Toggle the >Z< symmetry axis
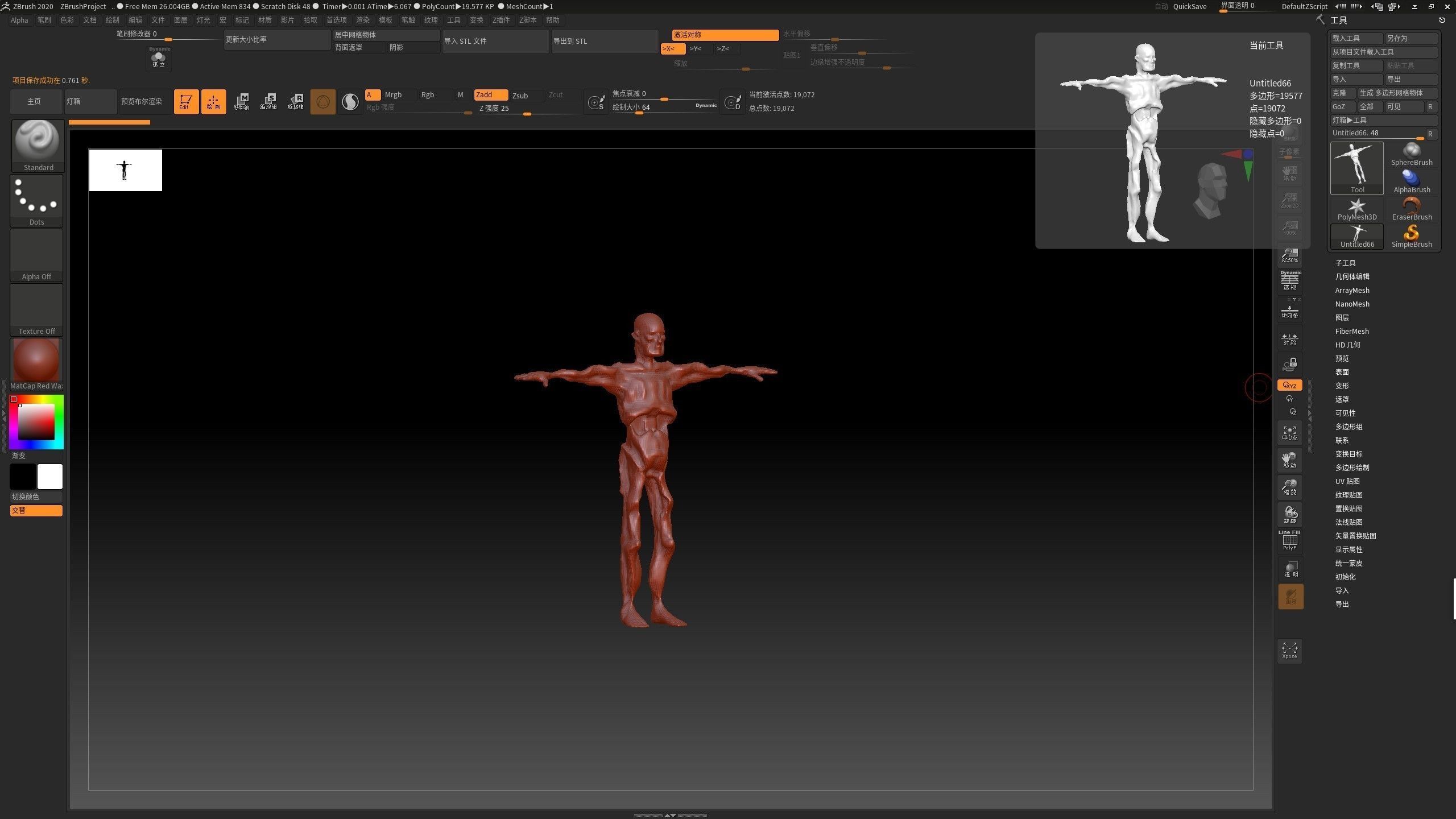Viewport: 1456px width, 819px height. (727, 49)
